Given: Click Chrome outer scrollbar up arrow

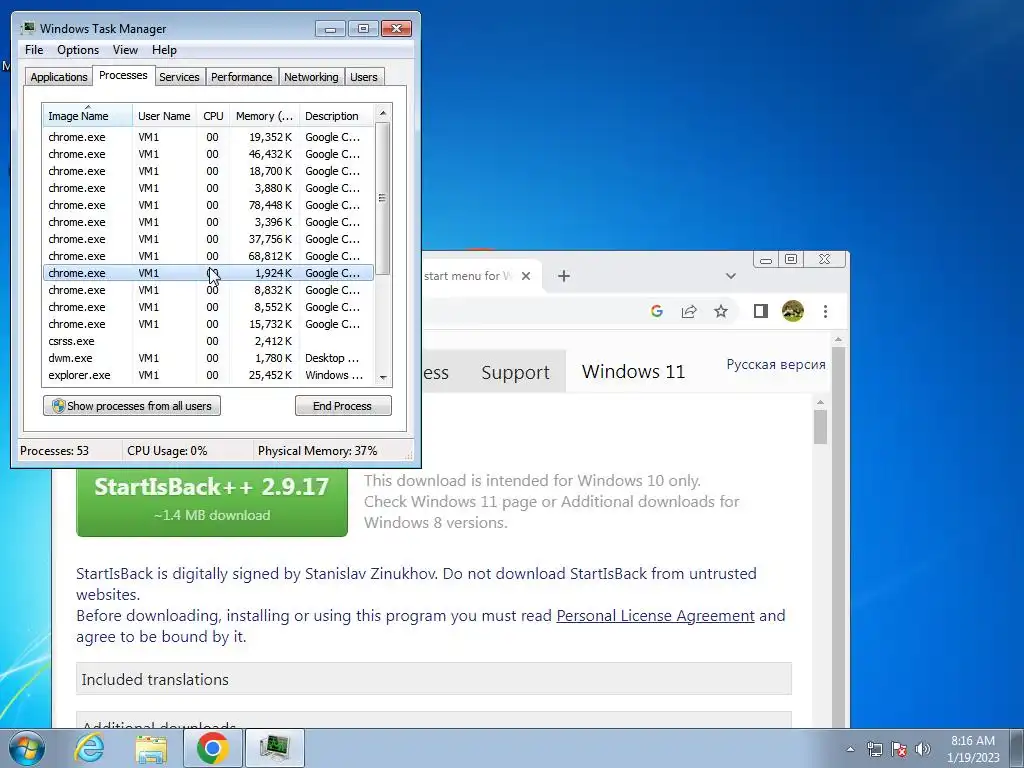Looking at the screenshot, I should (838, 340).
